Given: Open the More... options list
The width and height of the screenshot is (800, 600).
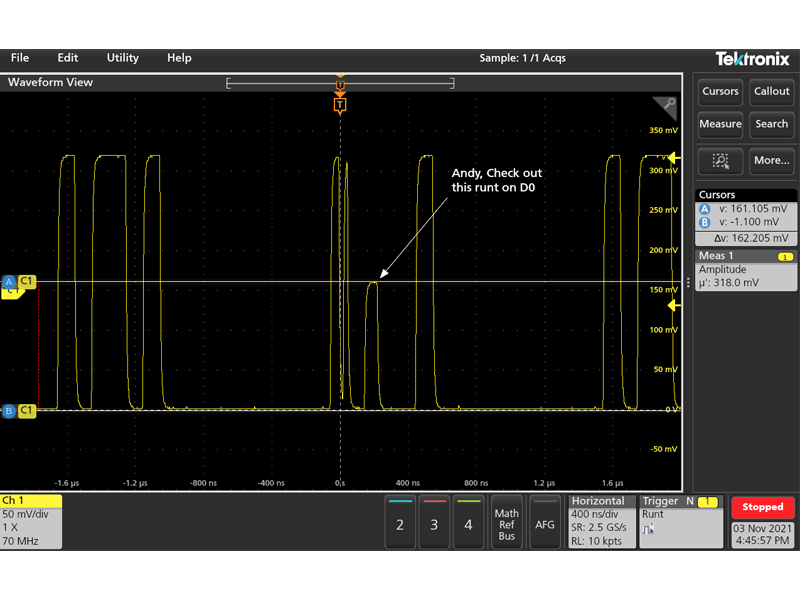Looking at the screenshot, I should point(771,159).
